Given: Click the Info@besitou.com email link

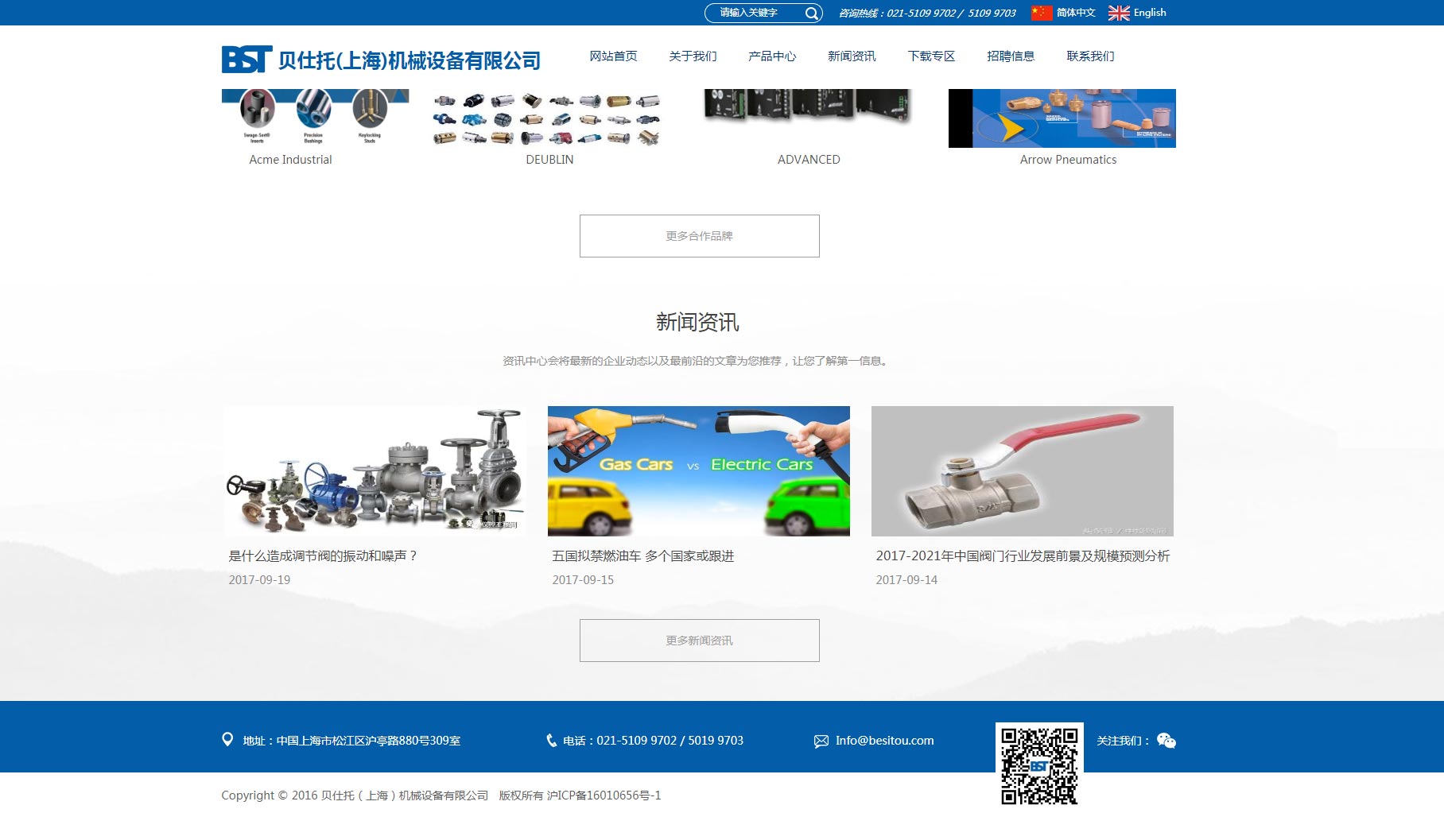Looking at the screenshot, I should click(884, 741).
